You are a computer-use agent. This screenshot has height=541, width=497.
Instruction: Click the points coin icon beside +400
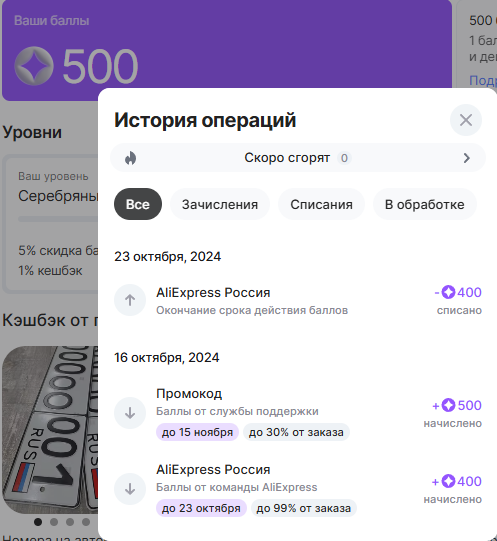[x=448, y=481]
